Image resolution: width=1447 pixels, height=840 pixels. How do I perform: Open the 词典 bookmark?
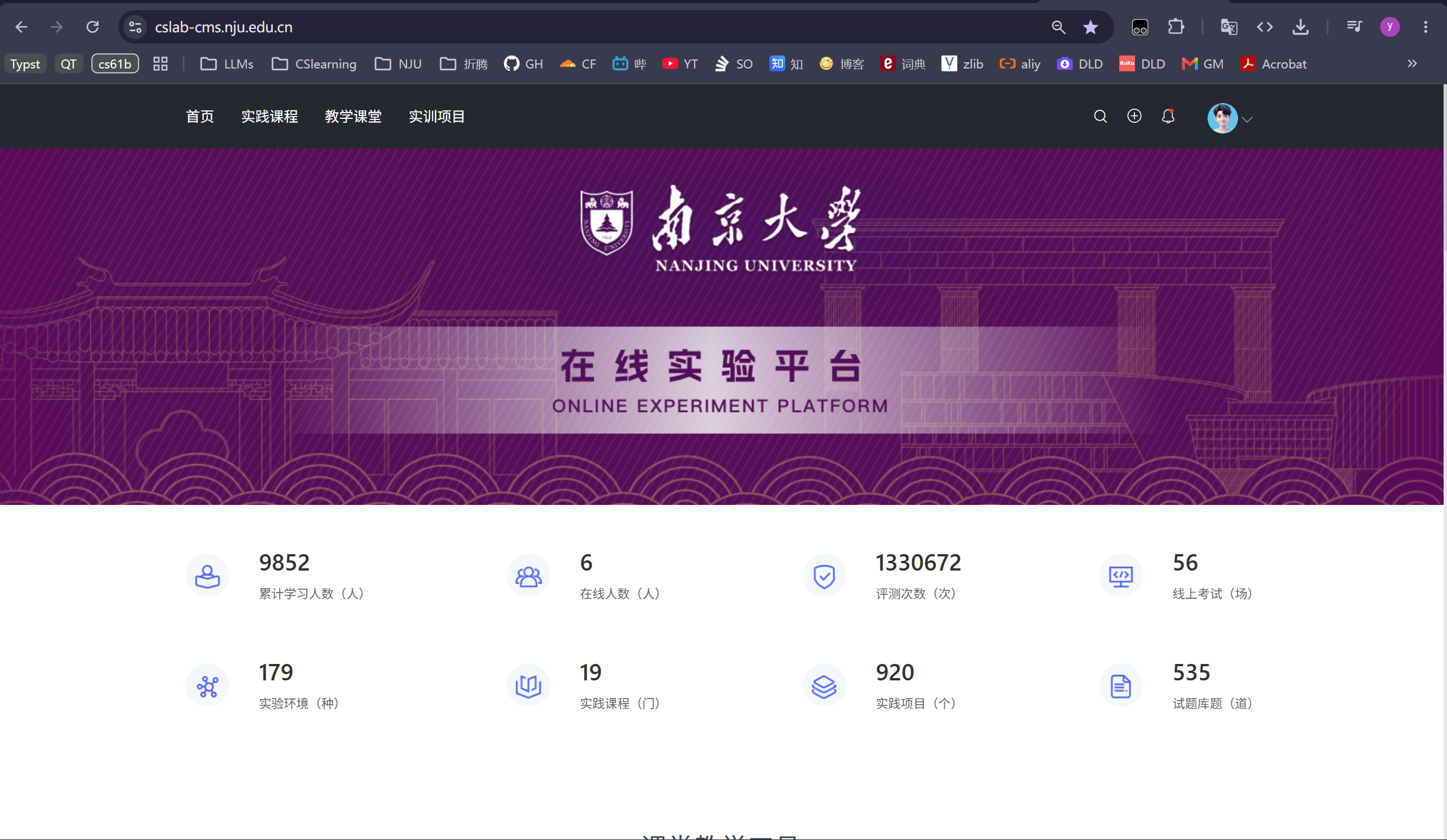tap(902, 64)
